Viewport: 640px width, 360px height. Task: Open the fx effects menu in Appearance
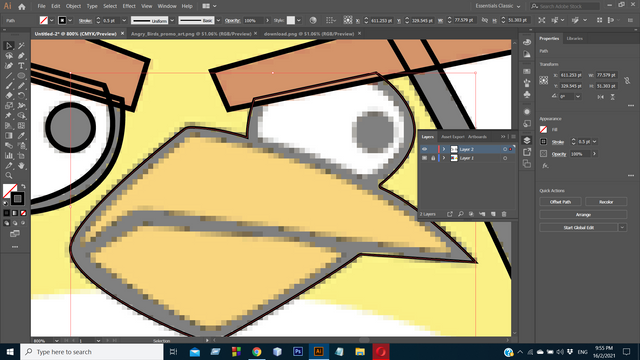tap(545, 166)
